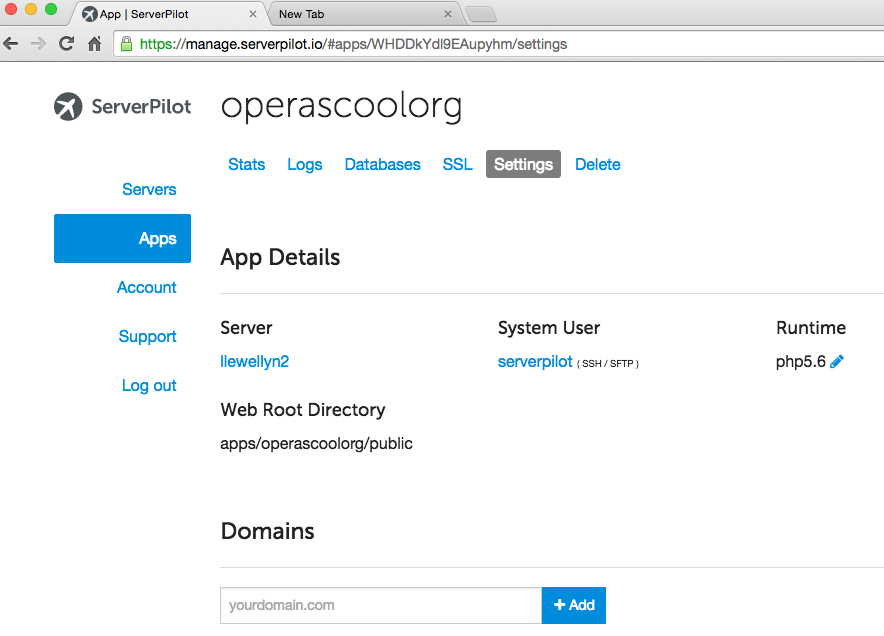
Task: Open the Delete tab
Action: [x=598, y=164]
